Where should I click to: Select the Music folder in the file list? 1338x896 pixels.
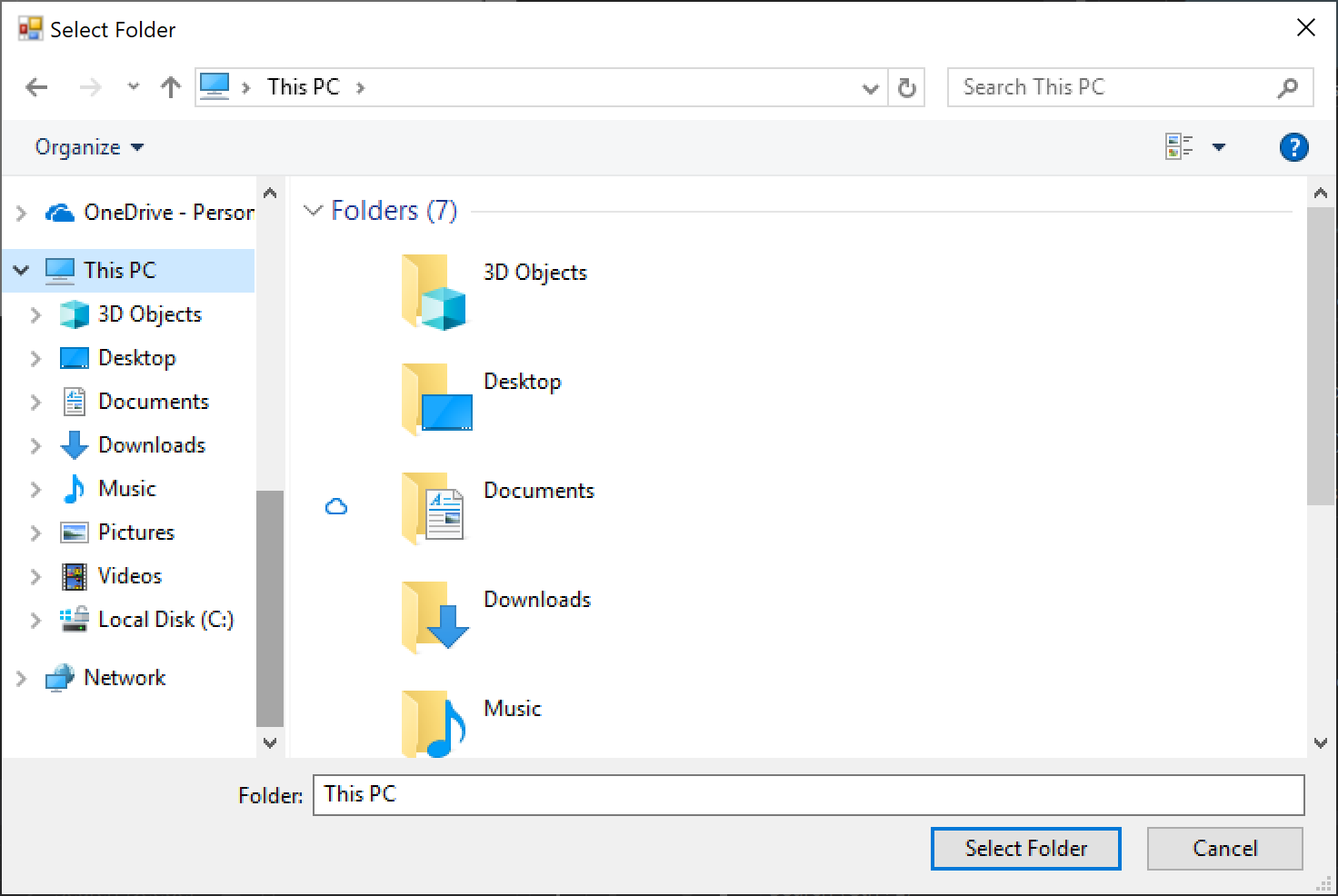(512, 709)
